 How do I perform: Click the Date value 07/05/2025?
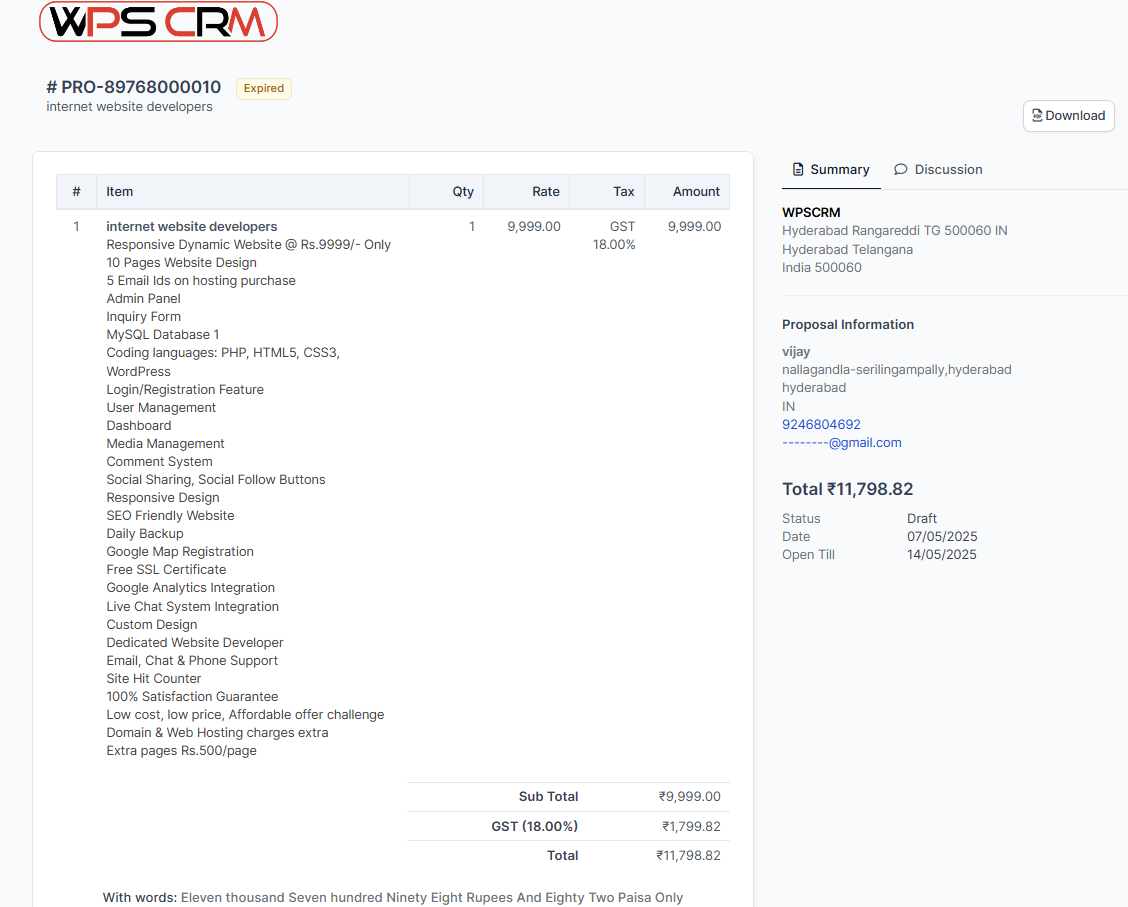coord(940,536)
